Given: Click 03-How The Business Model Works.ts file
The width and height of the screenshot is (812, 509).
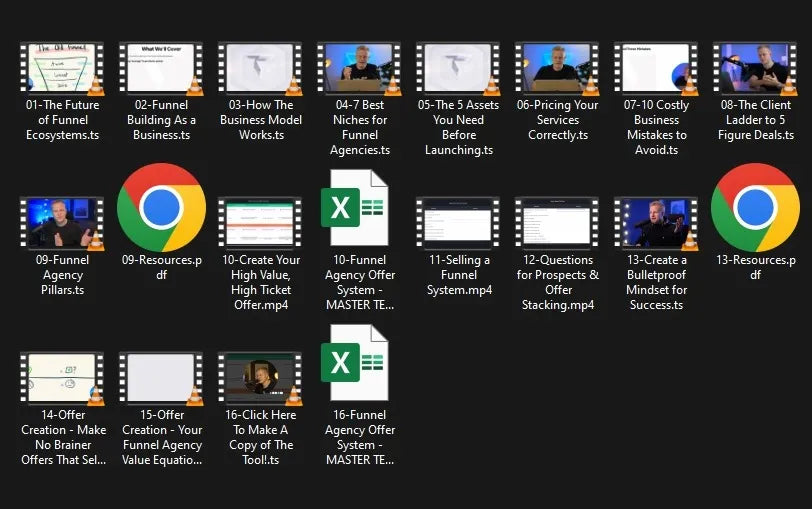Looking at the screenshot, I should point(260,69).
